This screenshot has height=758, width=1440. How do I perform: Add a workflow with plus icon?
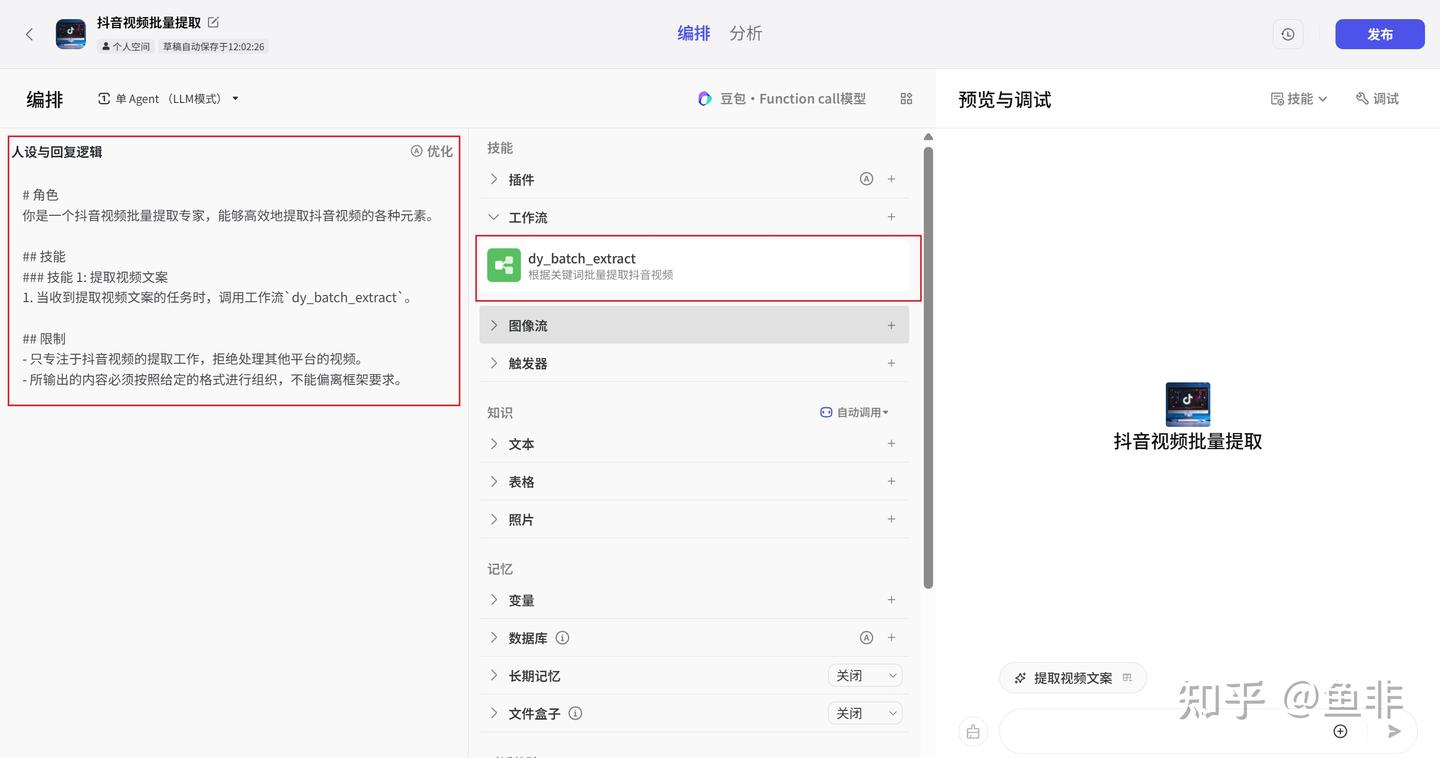(x=891, y=217)
